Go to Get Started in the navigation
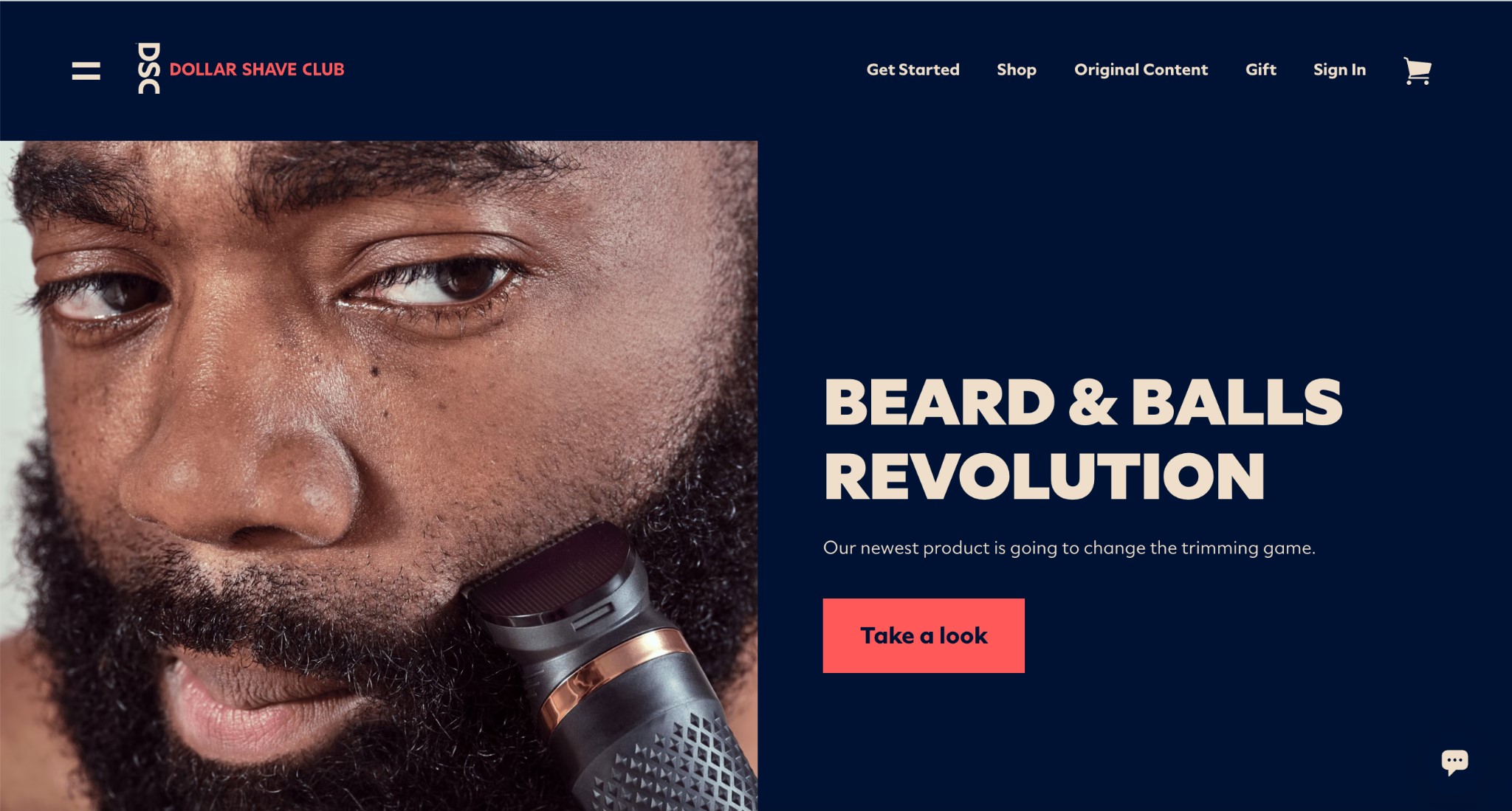The height and width of the screenshot is (811, 1512). click(913, 69)
